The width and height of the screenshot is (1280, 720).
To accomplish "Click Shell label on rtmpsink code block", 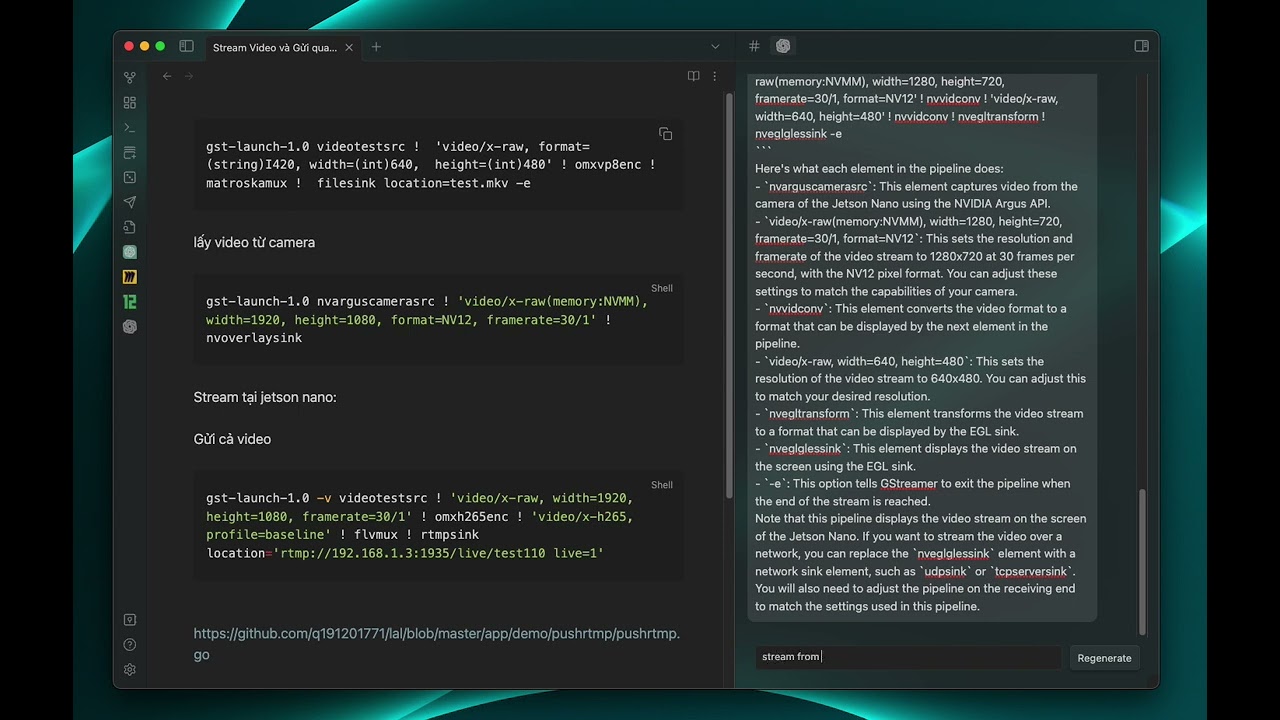I will coord(662,485).
